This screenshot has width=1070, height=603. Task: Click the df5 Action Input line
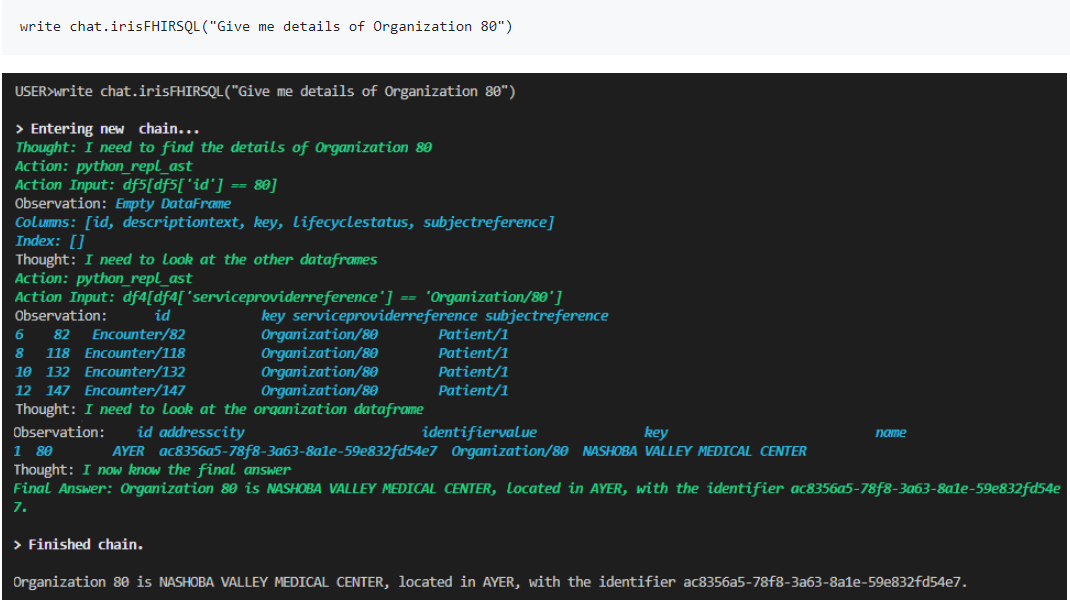click(146, 185)
